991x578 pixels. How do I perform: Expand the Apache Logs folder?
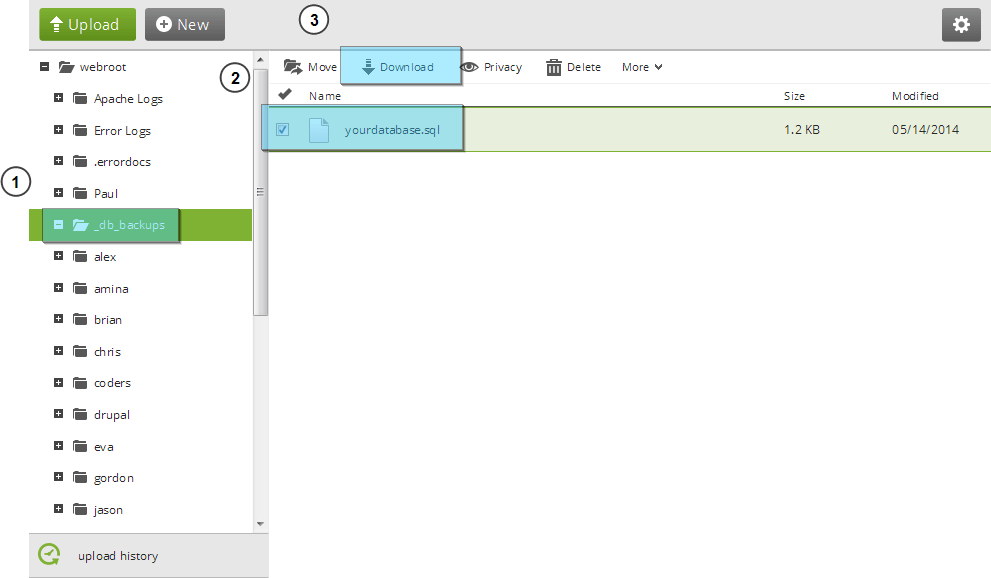tap(58, 98)
